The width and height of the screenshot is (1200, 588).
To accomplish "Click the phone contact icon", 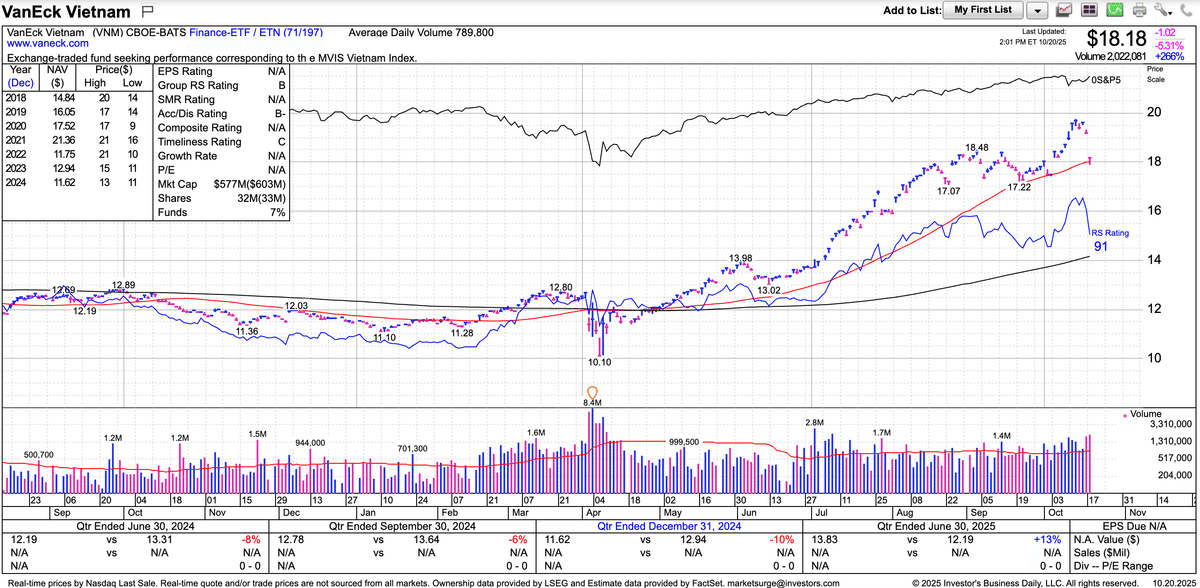I will tap(1186, 11).
